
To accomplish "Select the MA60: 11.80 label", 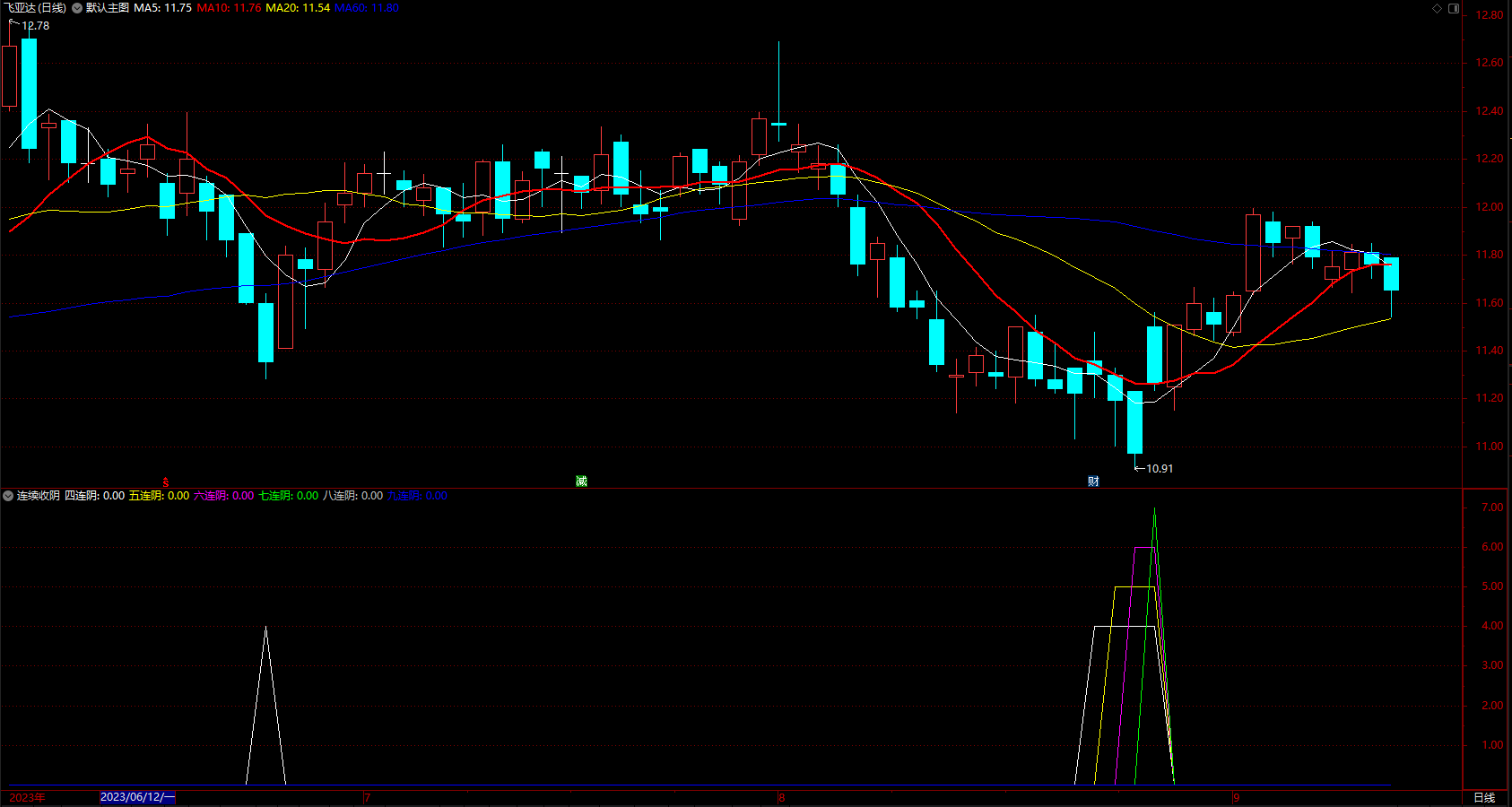I will pyautogui.click(x=367, y=8).
